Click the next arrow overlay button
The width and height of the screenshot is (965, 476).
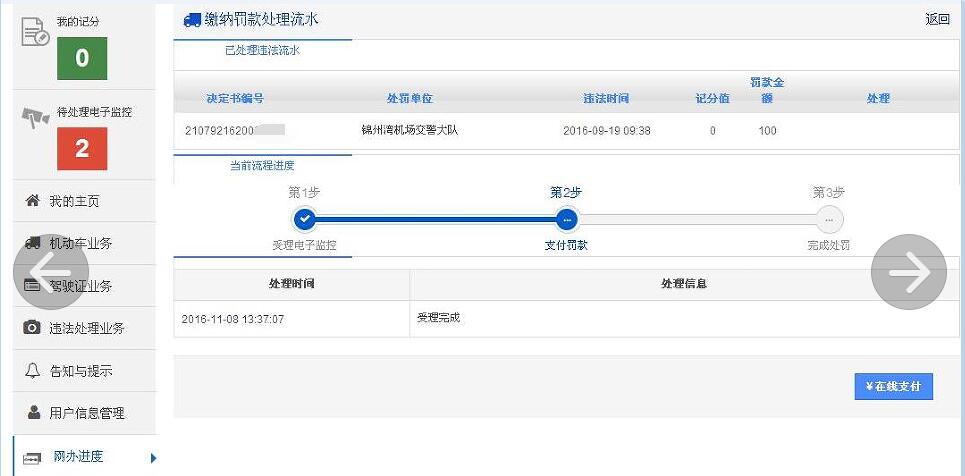909,272
